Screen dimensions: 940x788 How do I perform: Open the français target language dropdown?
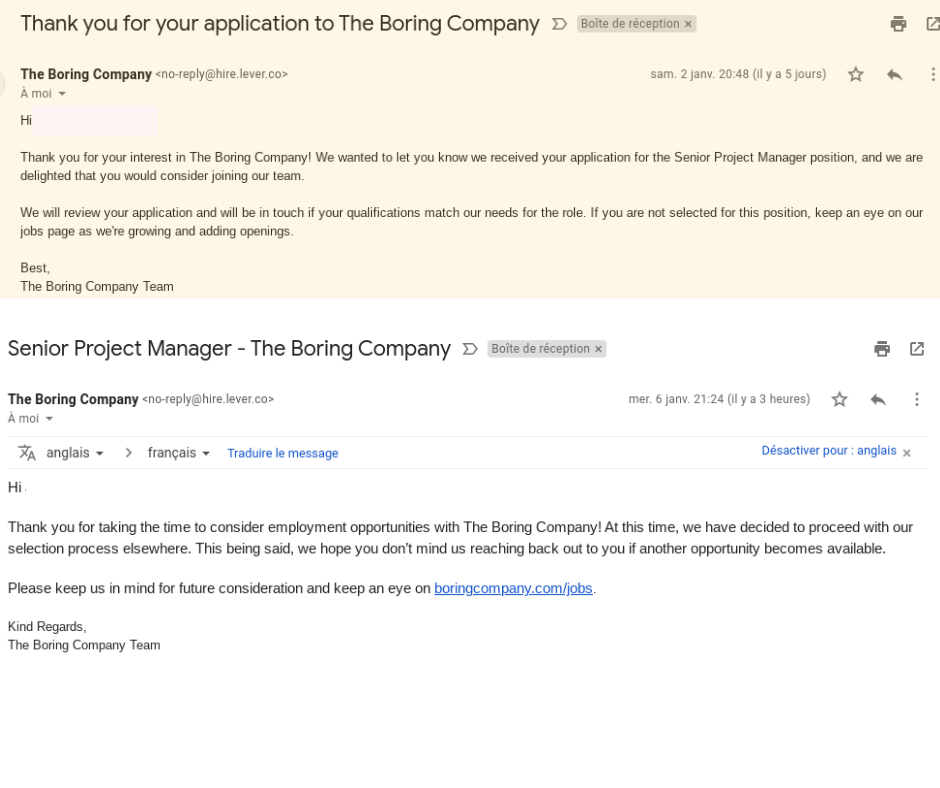point(179,453)
